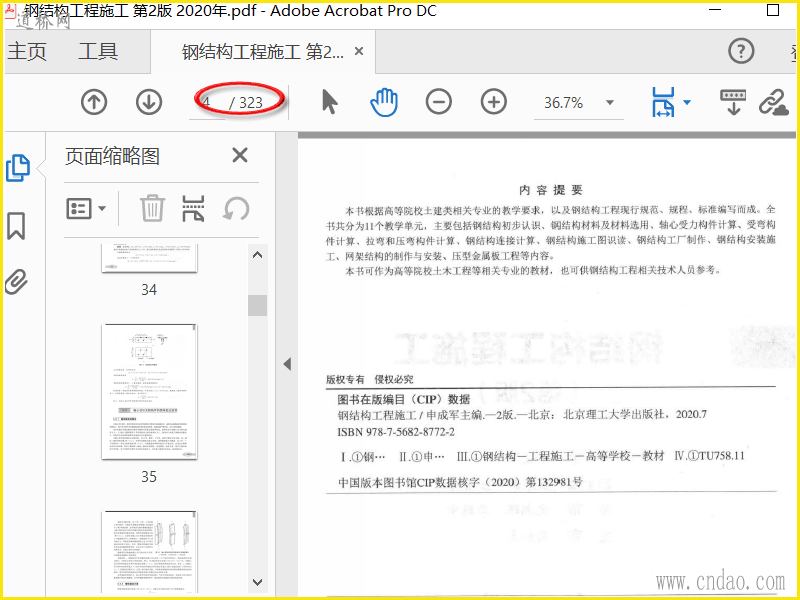Click the 36.7% zoom level field
The width and height of the screenshot is (800, 600).
point(564,103)
